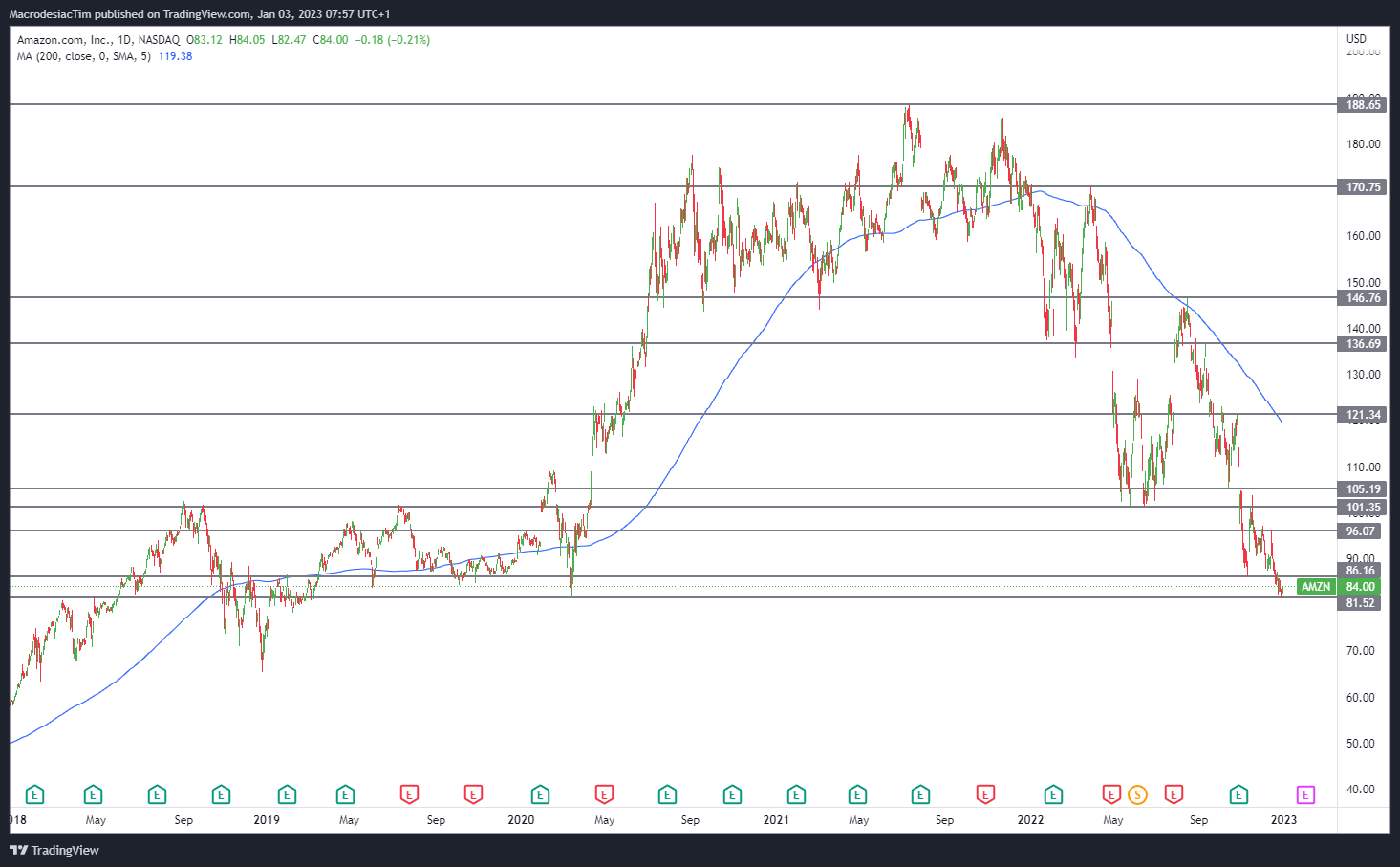Click the 170.75 horizontal line price label
This screenshot has width=1400, height=867.
[x=1363, y=187]
